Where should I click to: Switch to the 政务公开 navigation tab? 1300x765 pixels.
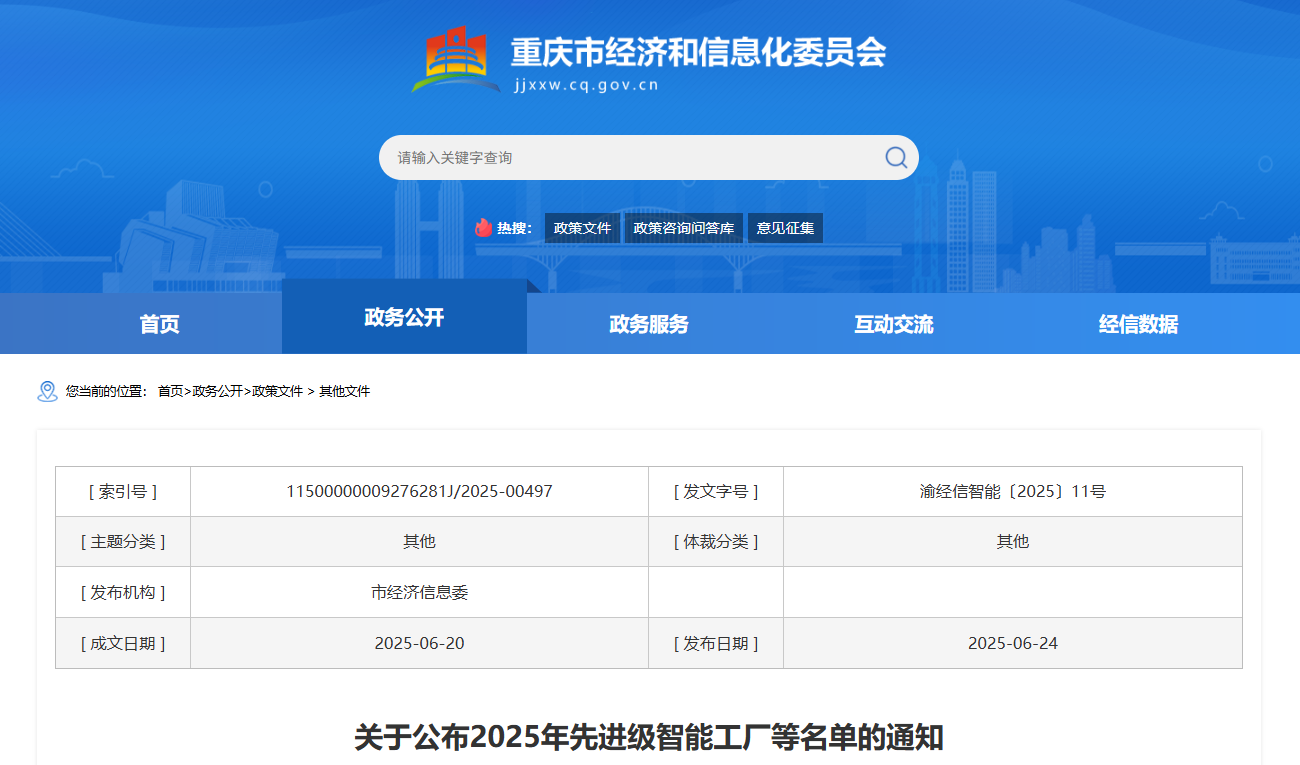(x=404, y=318)
